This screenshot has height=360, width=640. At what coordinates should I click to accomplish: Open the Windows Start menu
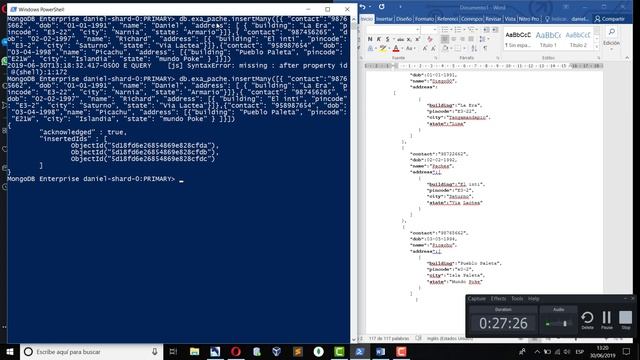(10, 351)
